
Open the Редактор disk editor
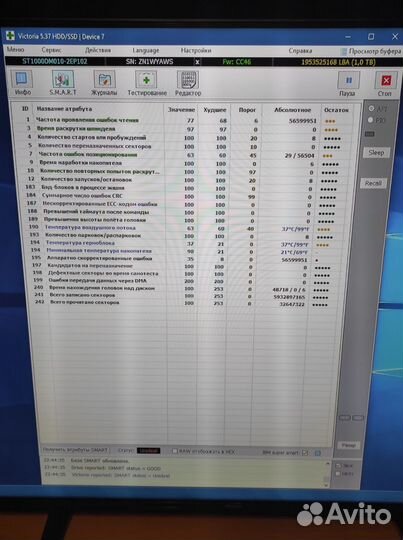point(188,83)
